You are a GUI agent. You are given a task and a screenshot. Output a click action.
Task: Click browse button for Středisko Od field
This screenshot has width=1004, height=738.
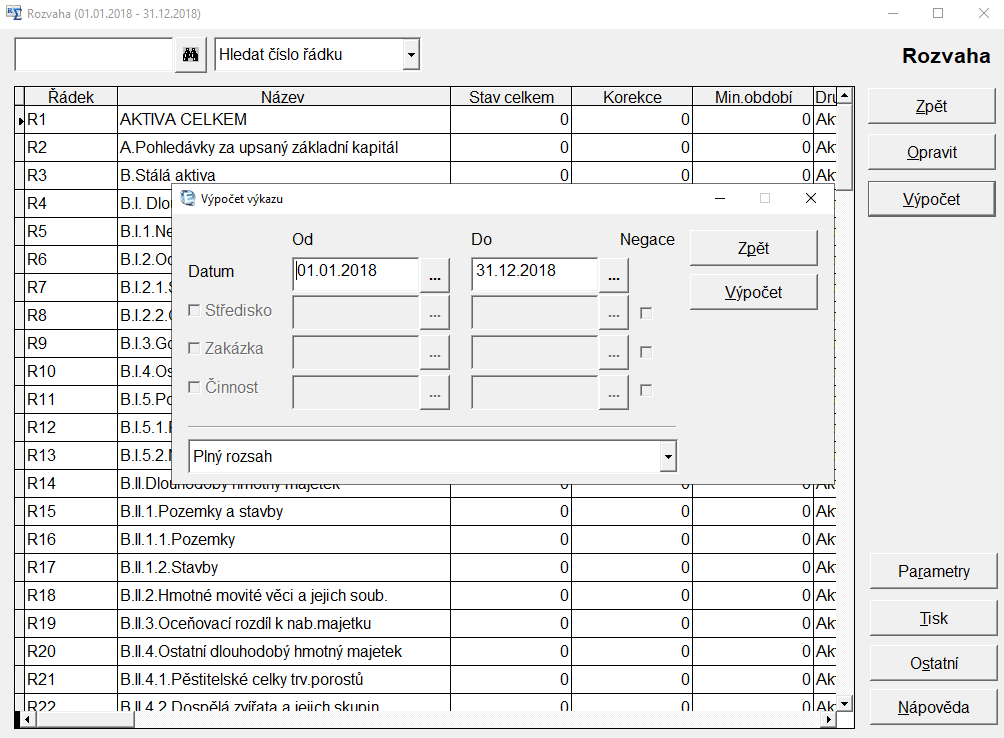[435, 313]
